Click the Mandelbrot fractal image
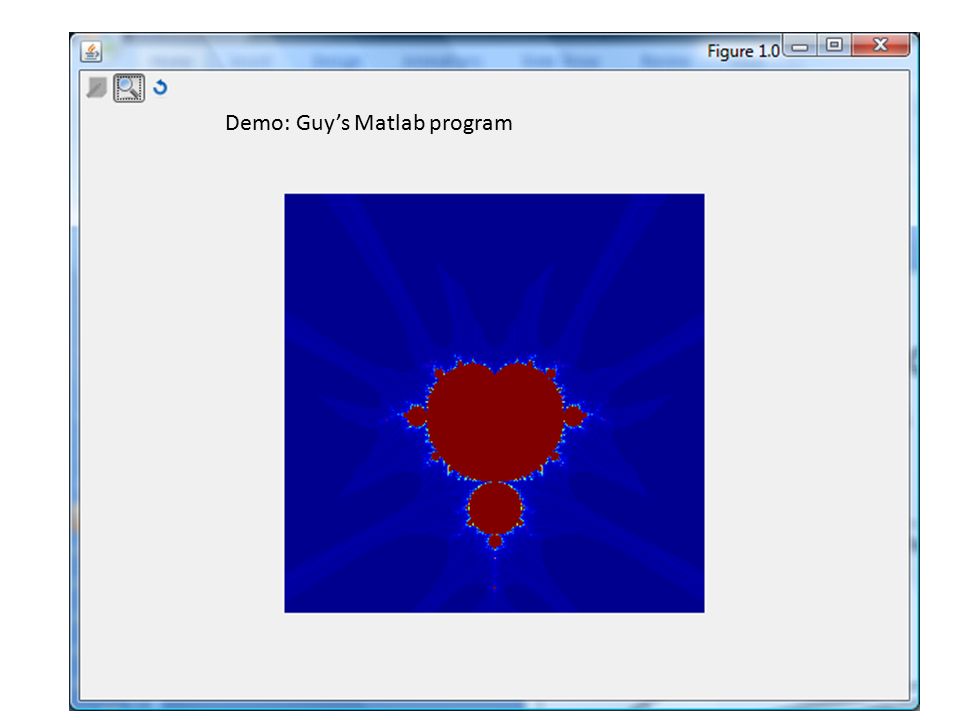Viewport: 960px width, 720px height. pos(494,403)
